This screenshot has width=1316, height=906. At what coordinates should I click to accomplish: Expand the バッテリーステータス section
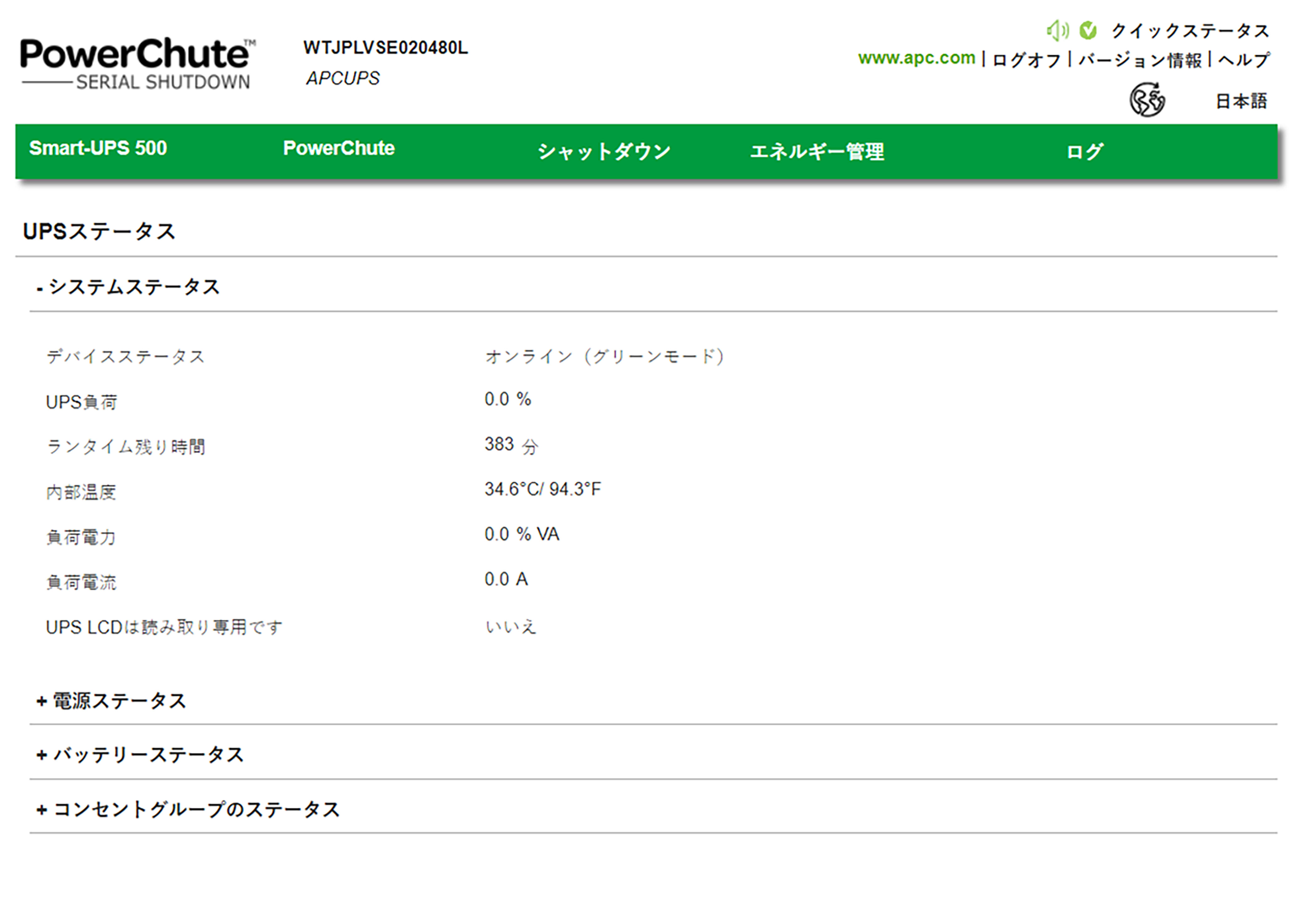click(x=140, y=755)
